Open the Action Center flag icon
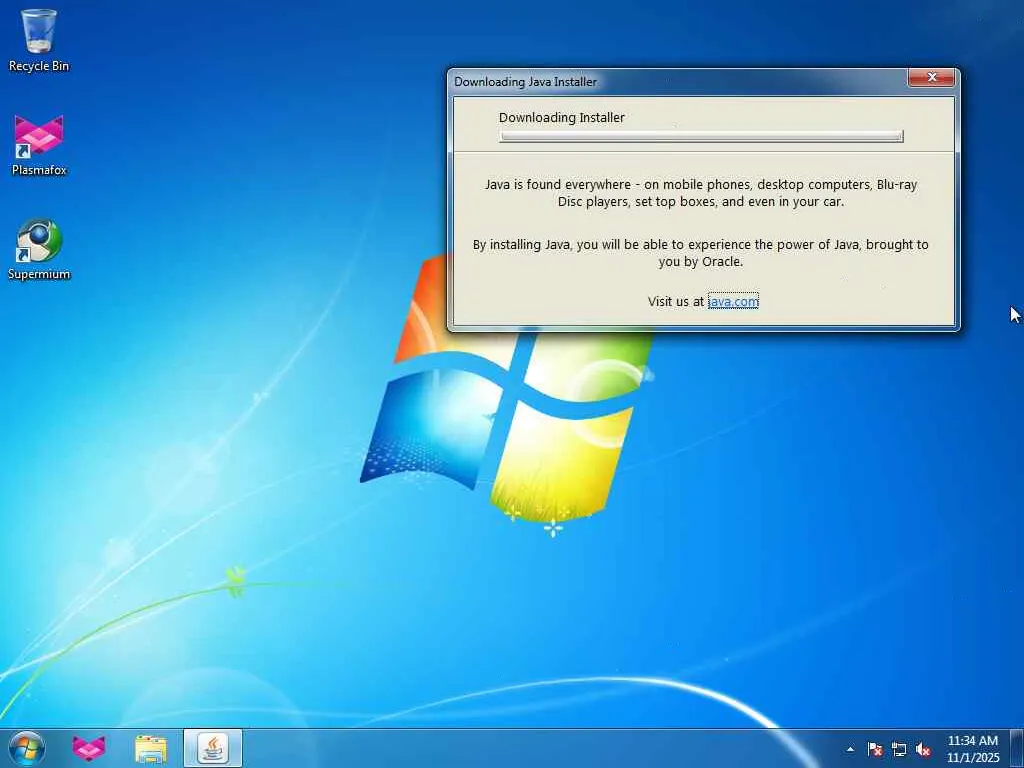 point(875,749)
